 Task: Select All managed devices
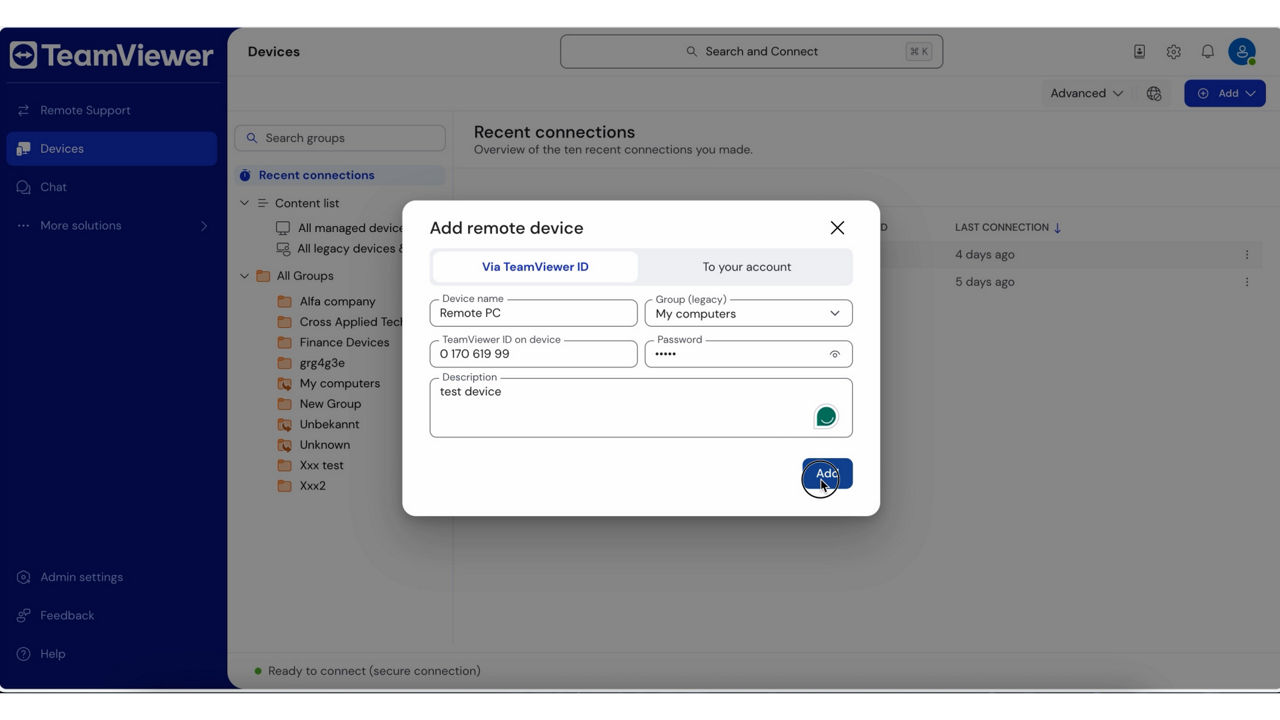pyautogui.click(x=350, y=228)
